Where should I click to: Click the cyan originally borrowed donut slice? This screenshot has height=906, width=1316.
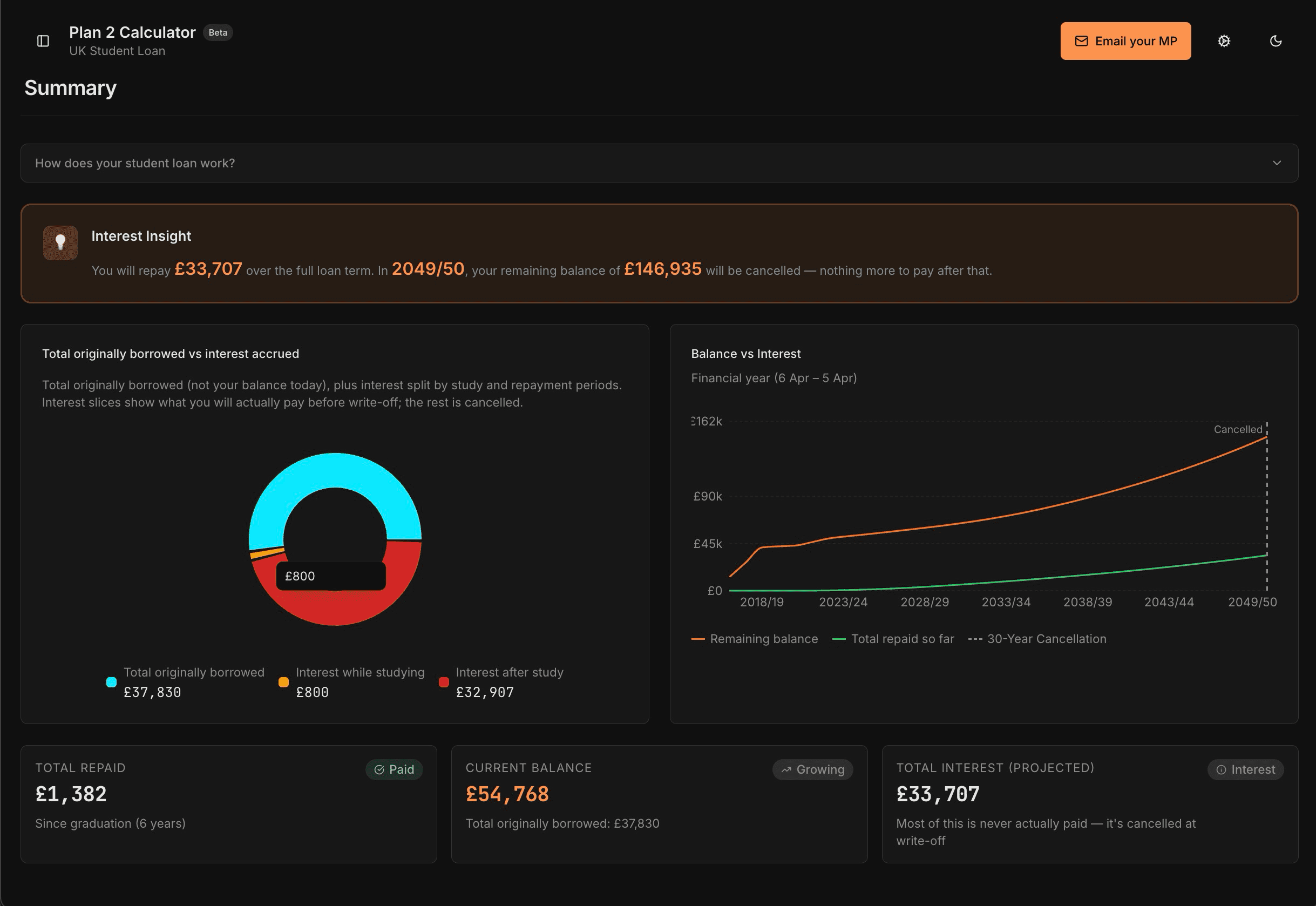[x=335, y=469]
